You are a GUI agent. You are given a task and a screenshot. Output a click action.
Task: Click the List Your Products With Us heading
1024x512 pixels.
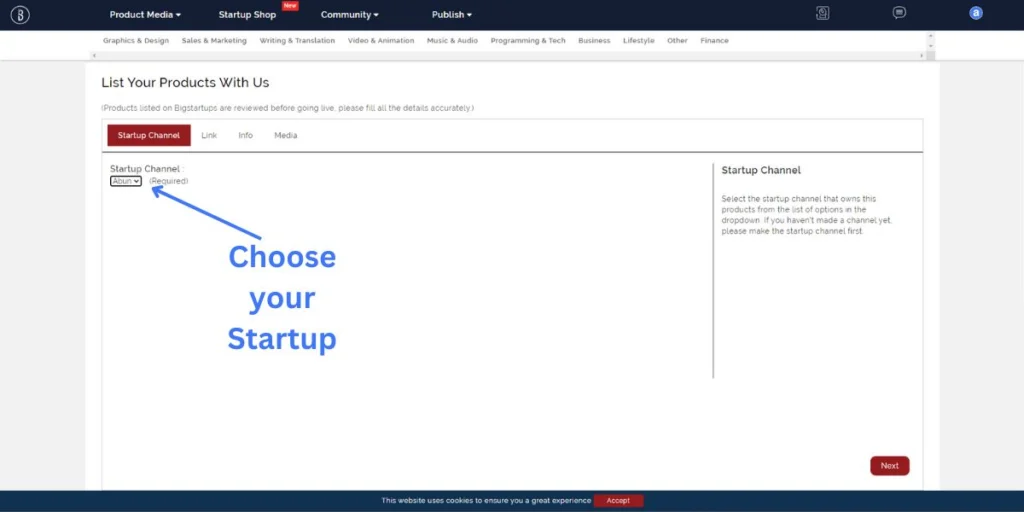pos(185,82)
